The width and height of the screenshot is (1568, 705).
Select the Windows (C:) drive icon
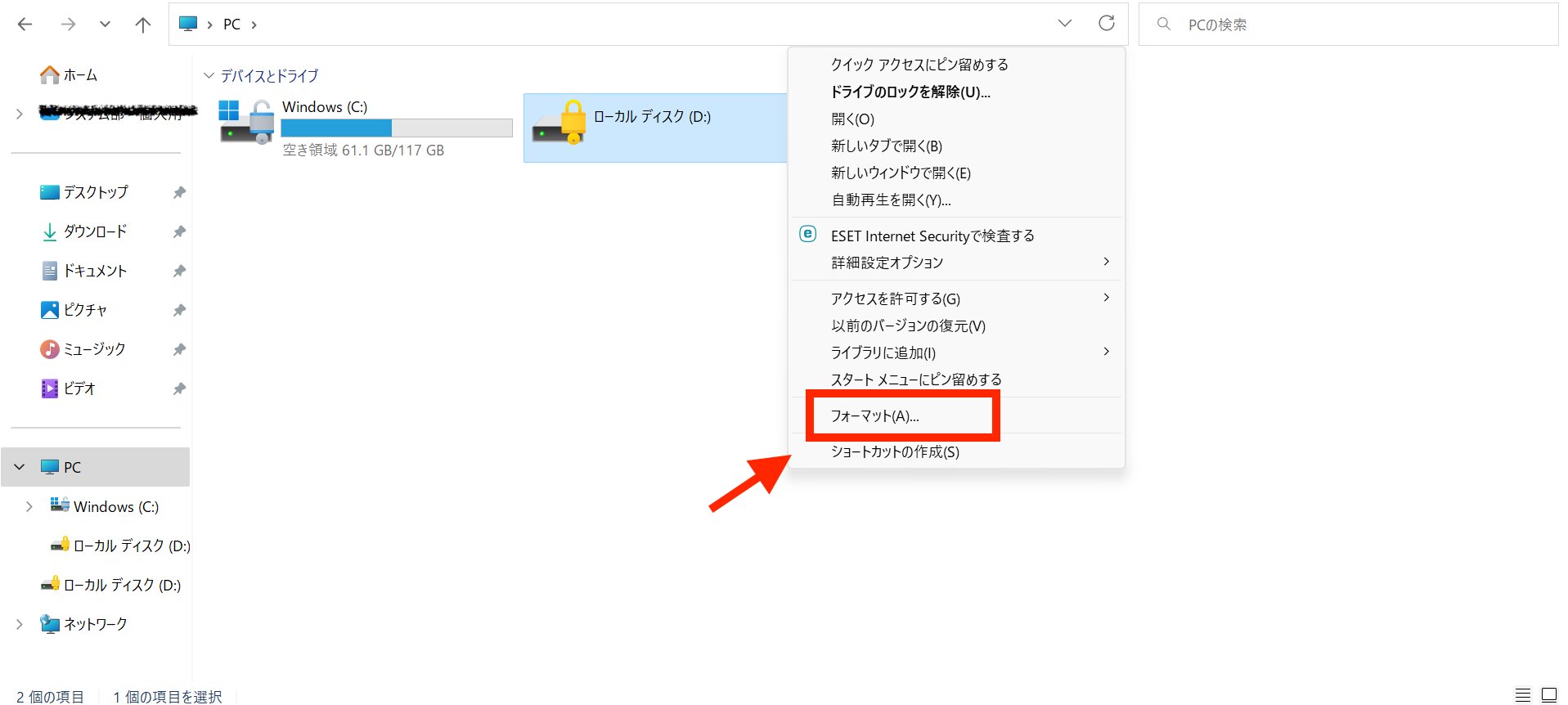(246, 122)
